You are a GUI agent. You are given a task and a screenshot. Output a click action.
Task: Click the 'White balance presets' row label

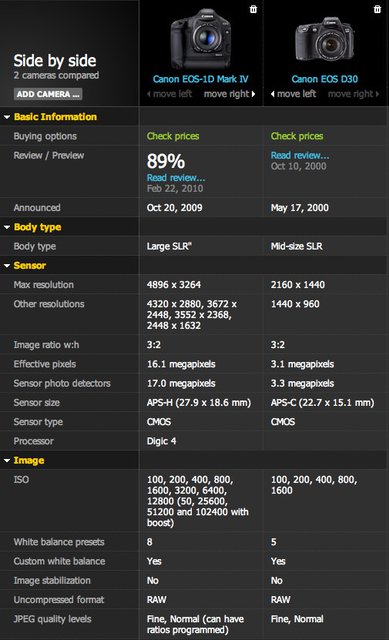pyautogui.click(x=59, y=542)
